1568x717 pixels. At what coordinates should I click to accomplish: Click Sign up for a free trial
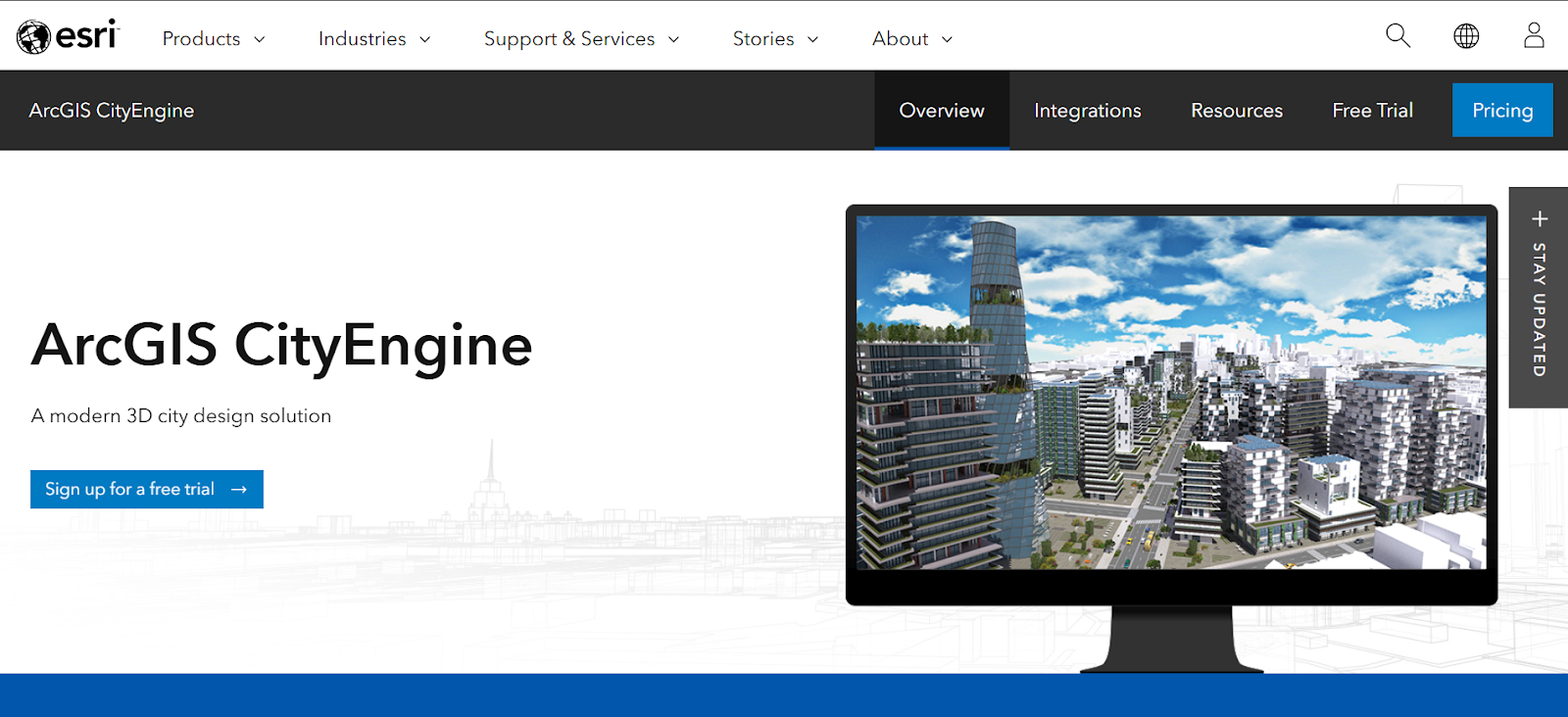[x=147, y=490]
